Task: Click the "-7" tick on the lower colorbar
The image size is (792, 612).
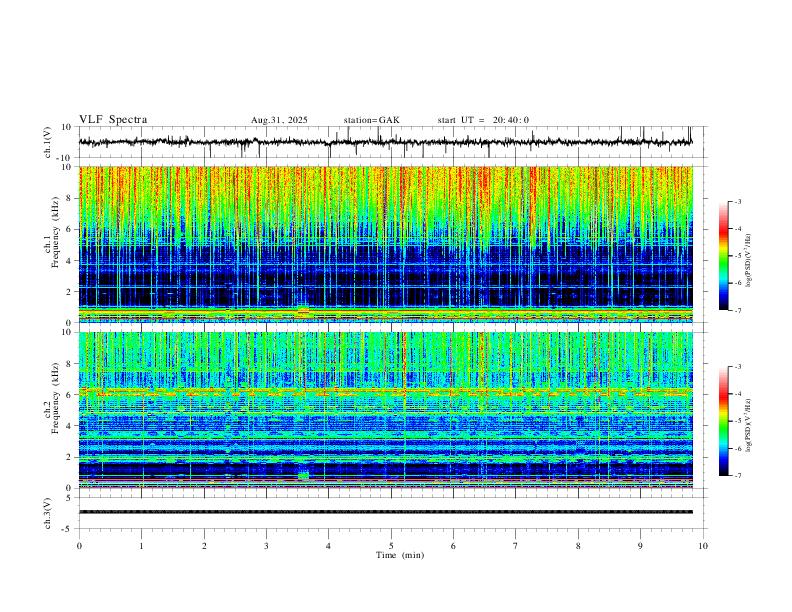Action: [738, 475]
